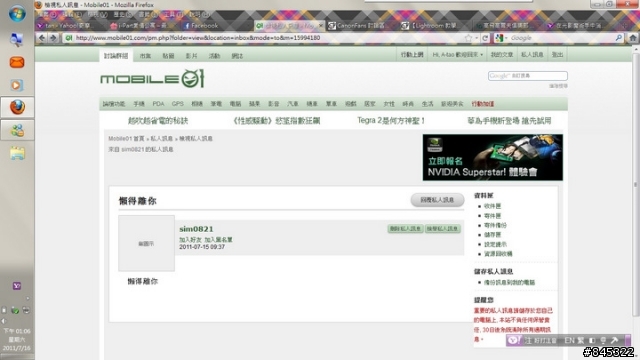Screen dimensions: 640x360
Task: Click the Yahoo Messenger tray icon
Action: click(x=17, y=286)
